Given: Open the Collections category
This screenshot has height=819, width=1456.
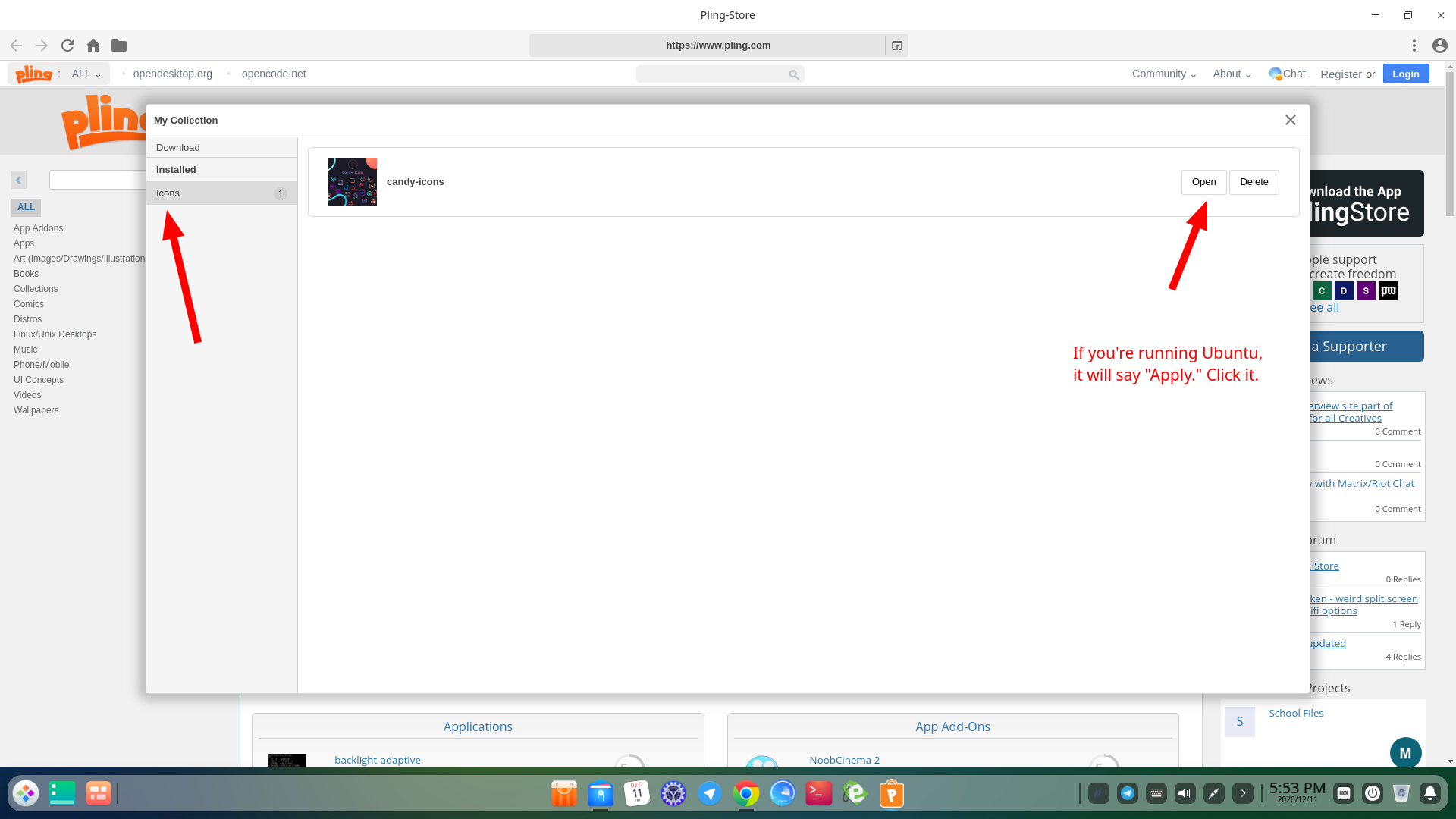Looking at the screenshot, I should pos(36,289).
